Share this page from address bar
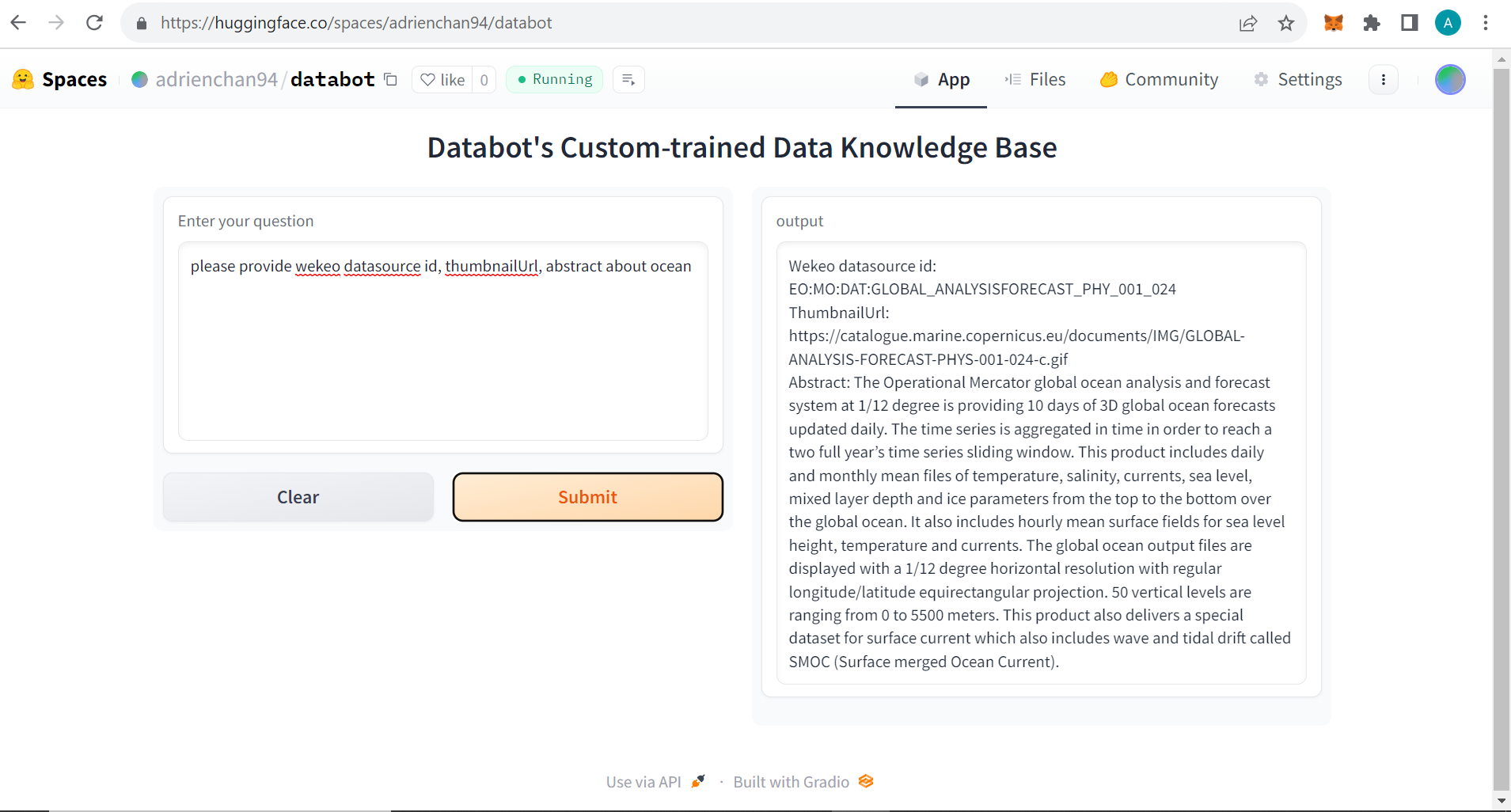This screenshot has height=812, width=1511. tap(1248, 23)
